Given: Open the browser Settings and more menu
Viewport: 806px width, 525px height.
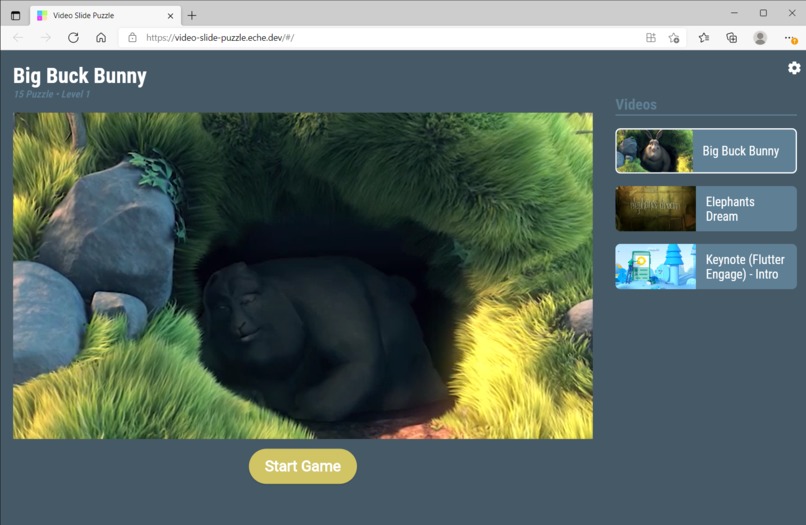Looking at the screenshot, I should tap(790, 38).
